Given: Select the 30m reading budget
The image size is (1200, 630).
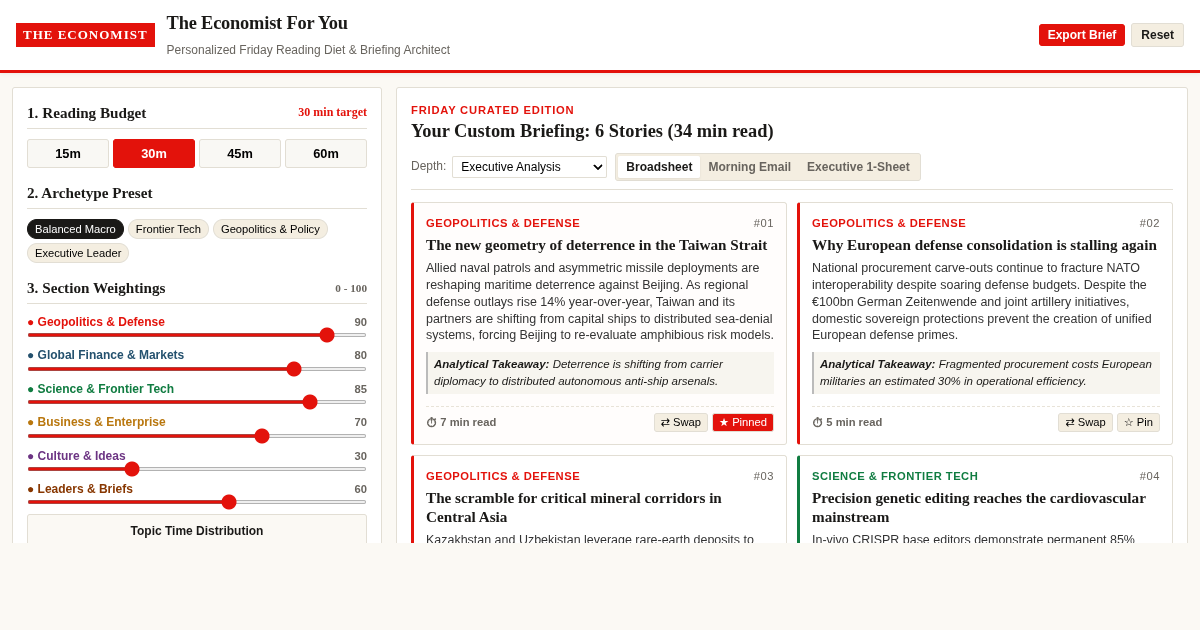Looking at the screenshot, I should click(x=154, y=153).
